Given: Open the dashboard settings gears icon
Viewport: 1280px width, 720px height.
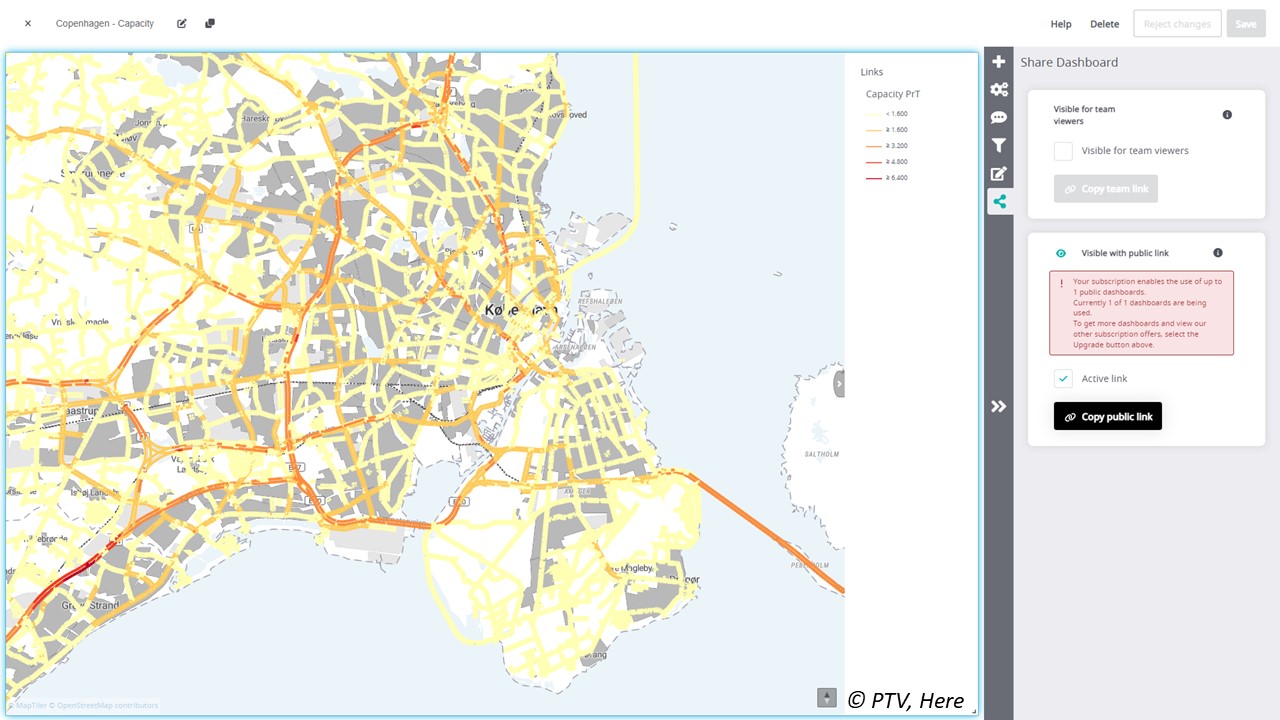Looking at the screenshot, I should 999,89.
